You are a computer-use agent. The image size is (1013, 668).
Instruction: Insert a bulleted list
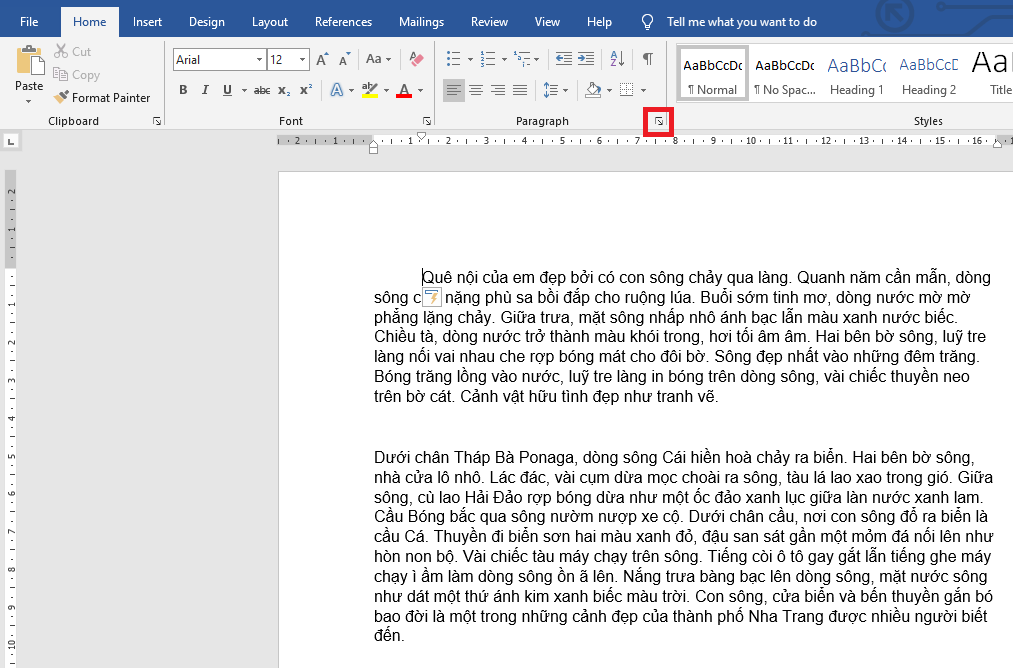(x=453, y=60)
